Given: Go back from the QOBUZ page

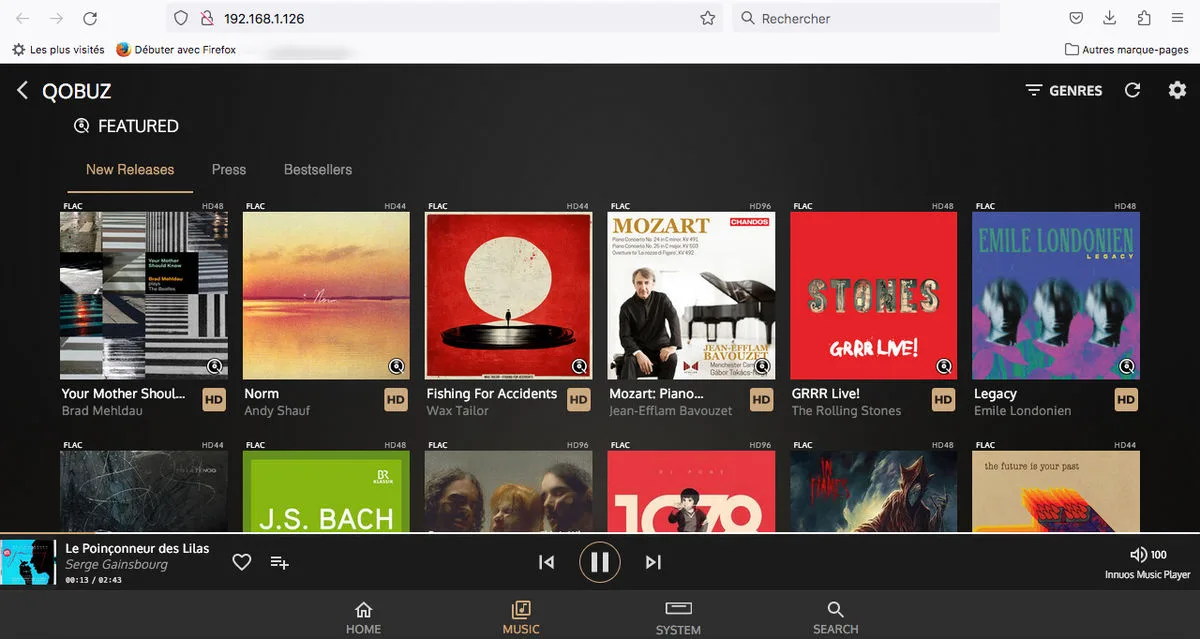Looking at the screenshot, I should pyautogui.click(x=22, y=91).
